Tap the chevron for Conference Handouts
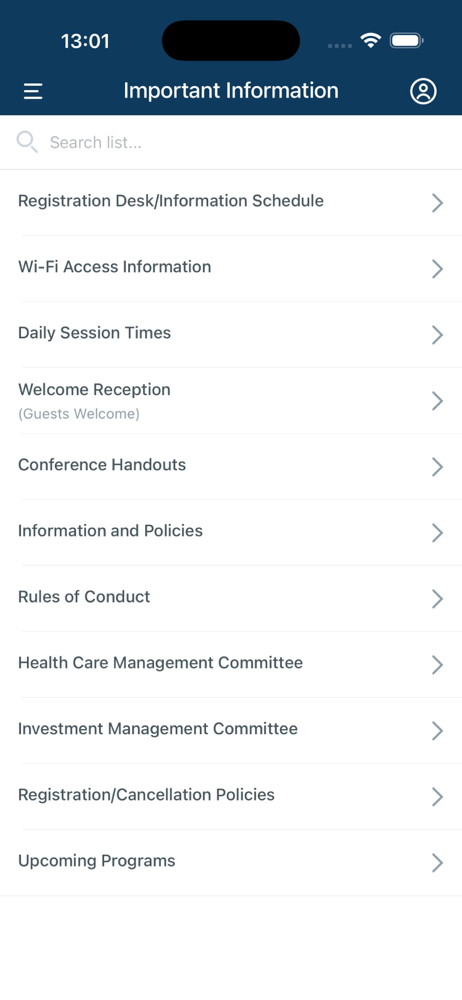Image resolution: width=462 pixels, height=1000 pixels. tap(437, 467)
